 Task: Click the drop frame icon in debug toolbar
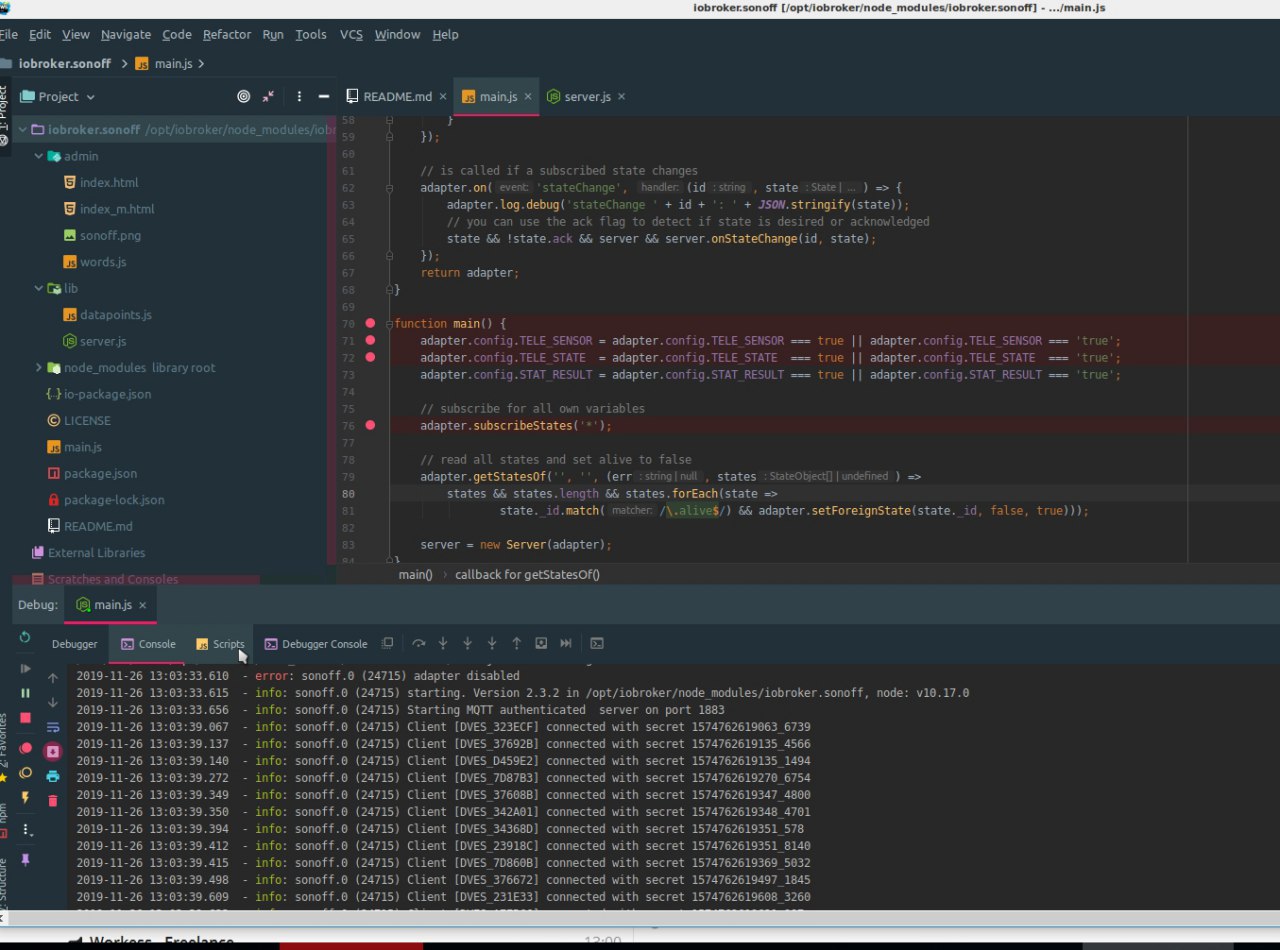click(541, 643)
